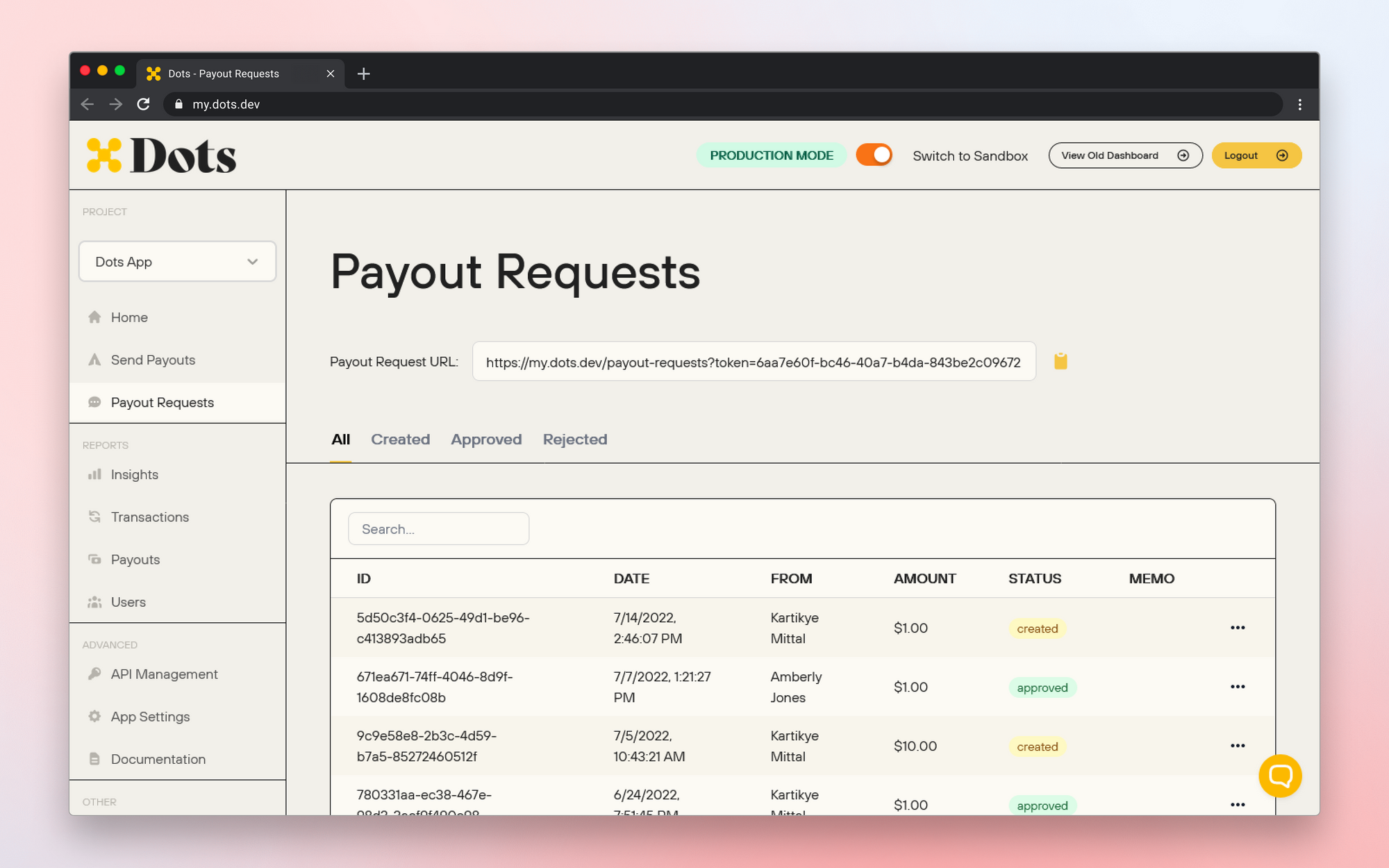The width and height of the screenshot is (1389, 868).
Task: Click into the Search field
Action: coord(438,528)
